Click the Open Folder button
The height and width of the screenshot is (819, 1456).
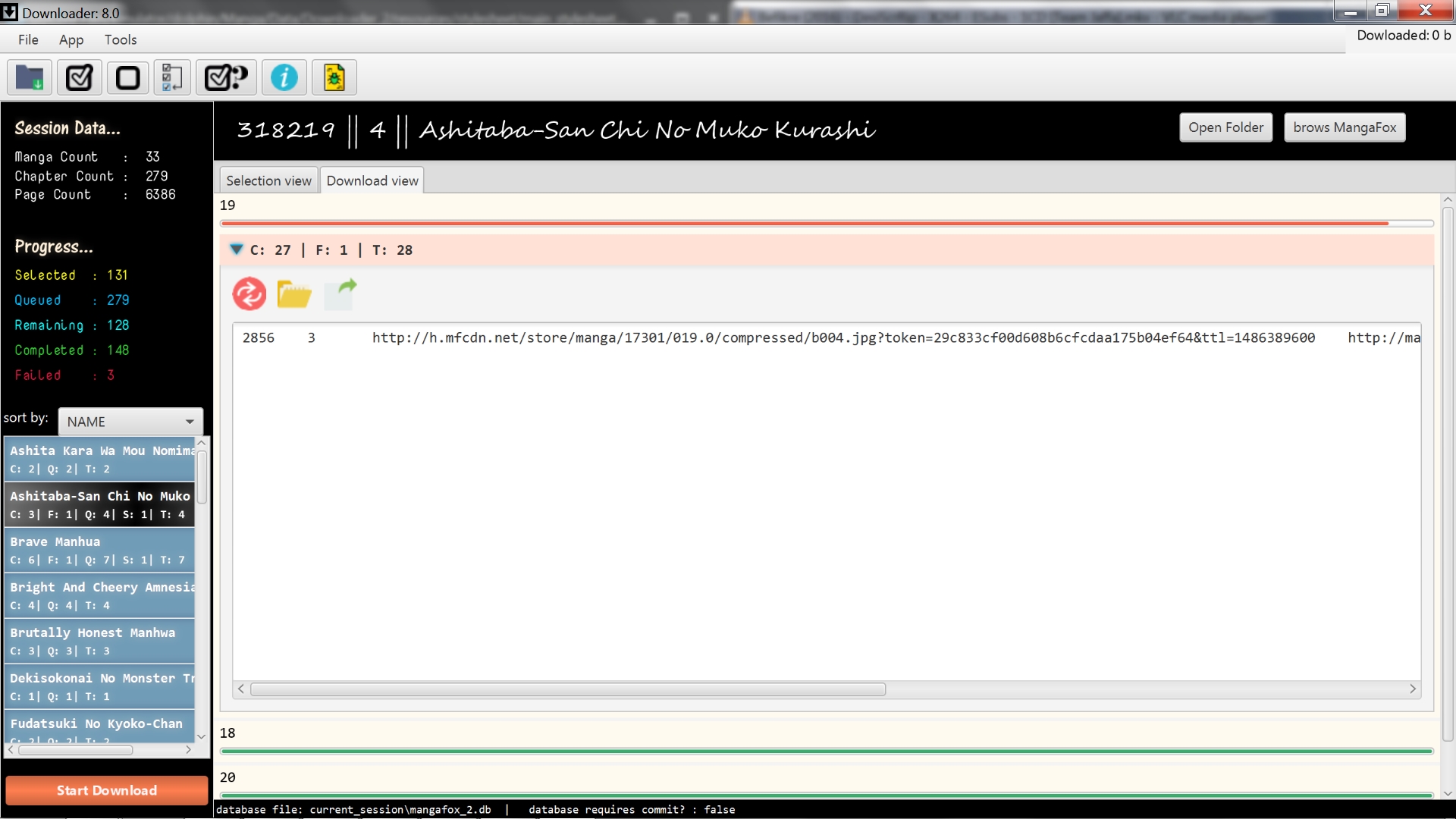pyautogui.click(x=1225, y=127)
